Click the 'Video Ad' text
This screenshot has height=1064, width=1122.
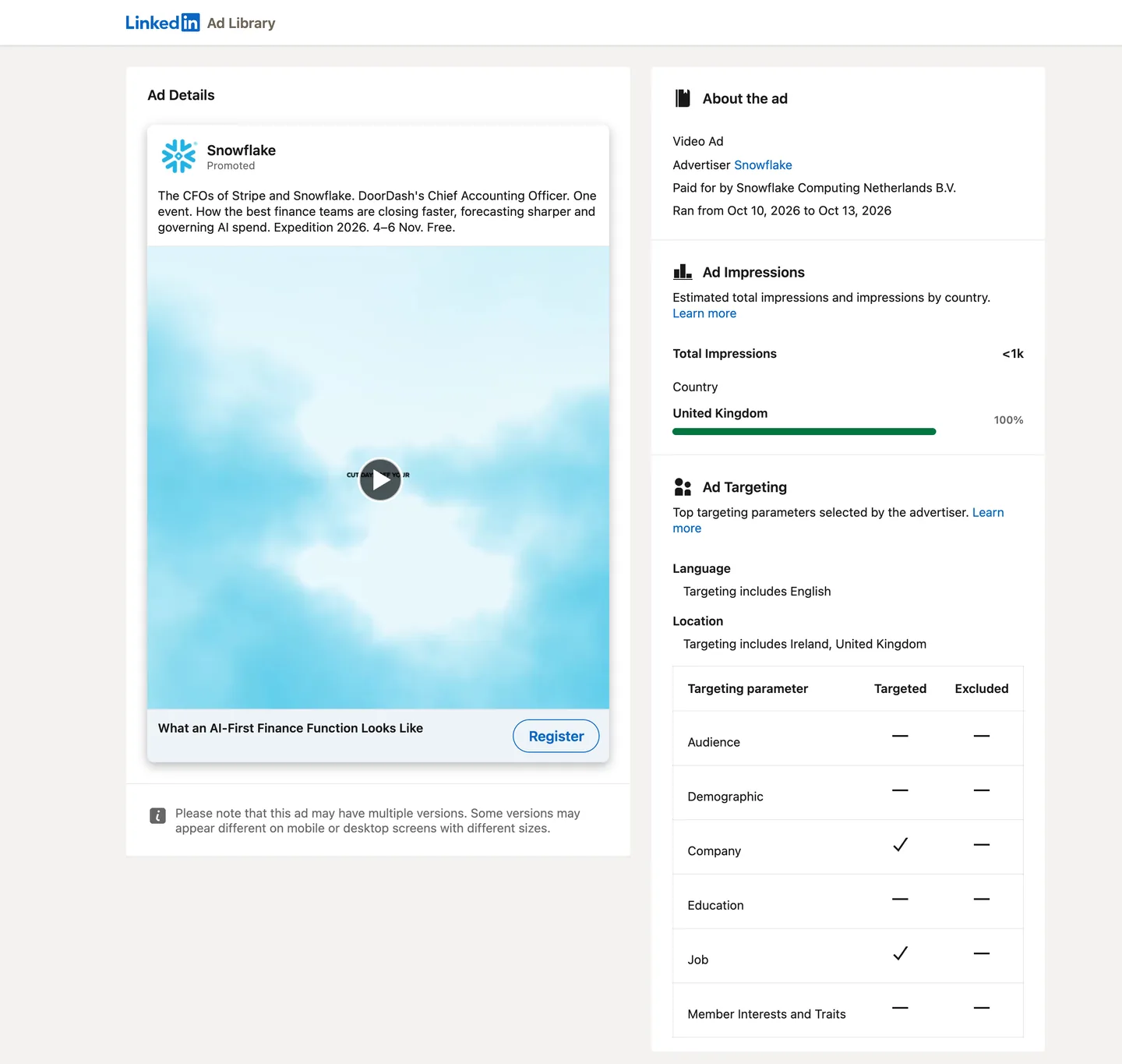pos(698,141)
